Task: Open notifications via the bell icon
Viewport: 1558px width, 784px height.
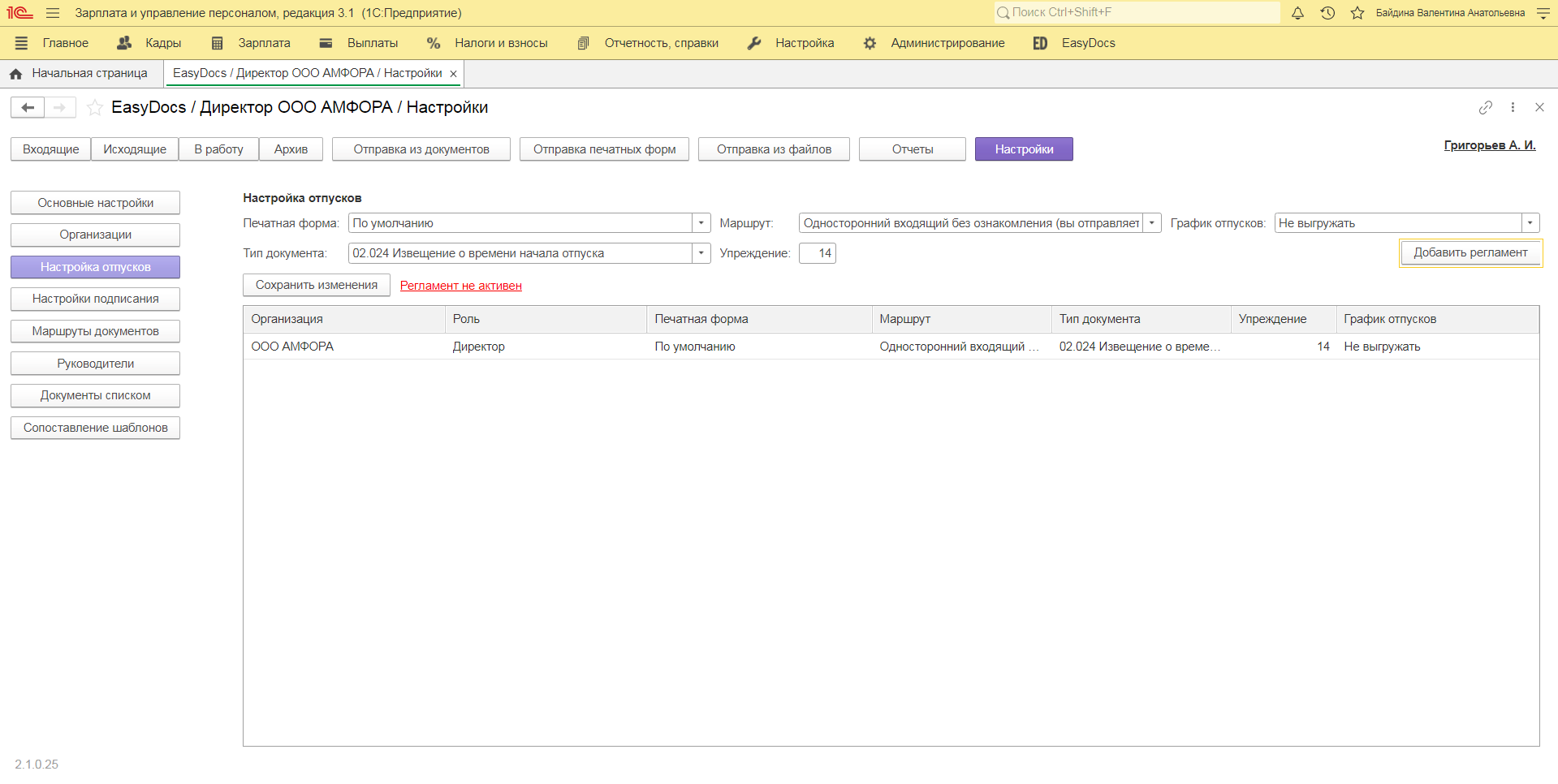Action: point(1297,13)
